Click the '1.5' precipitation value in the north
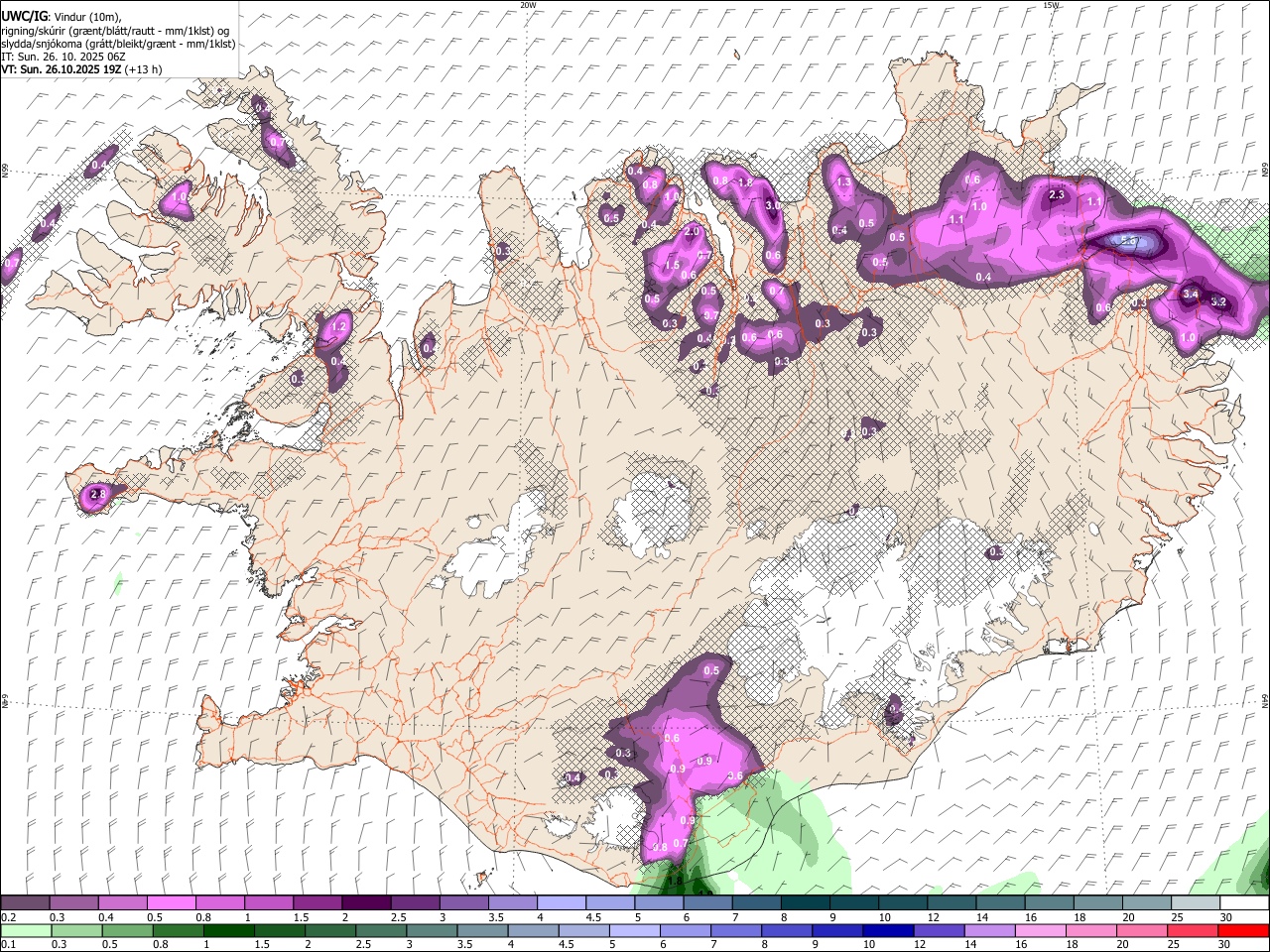The height and width of the screenshot is (952, 1270). [x=672, y=265]
